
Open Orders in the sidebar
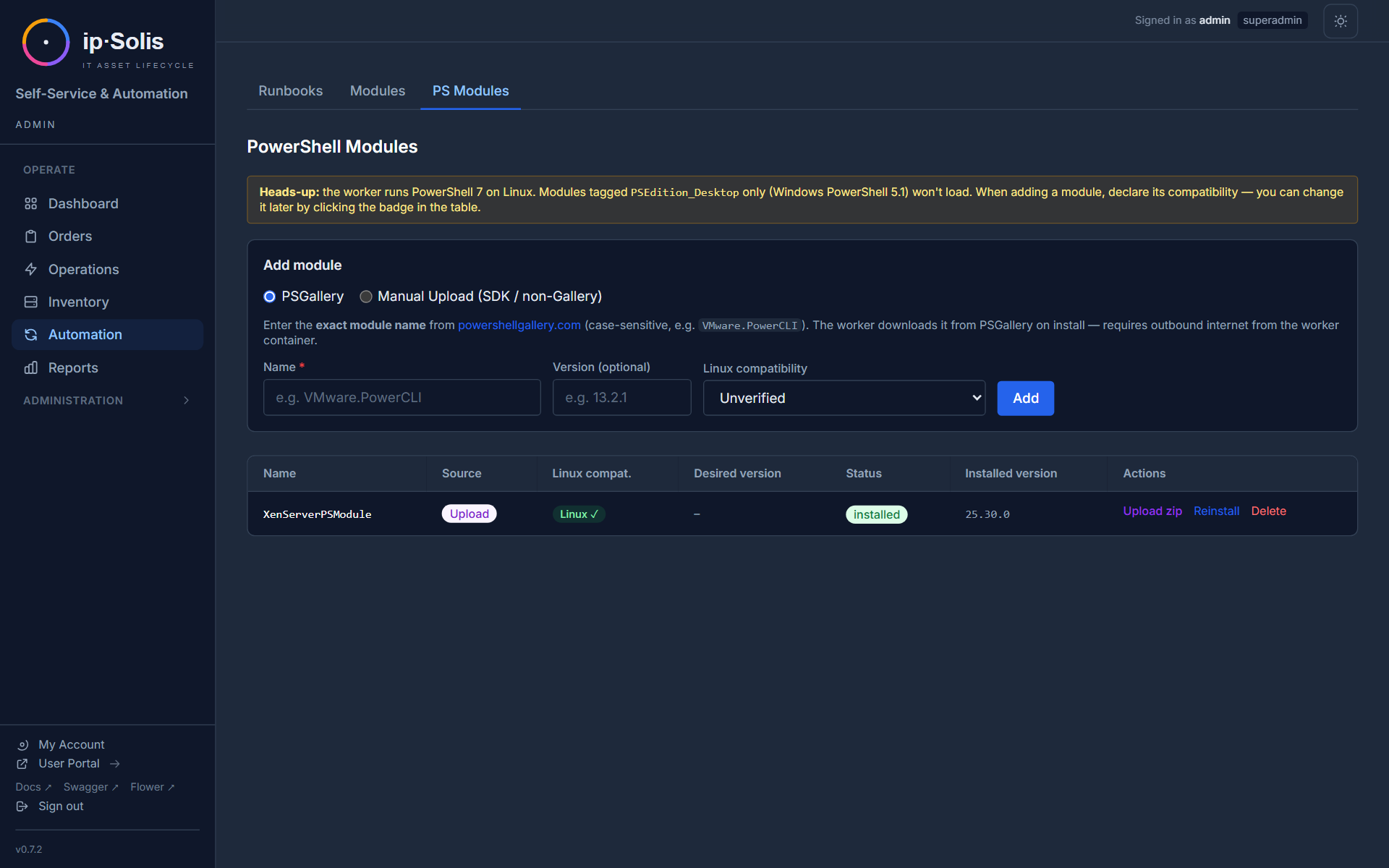(x=107, y=237)
